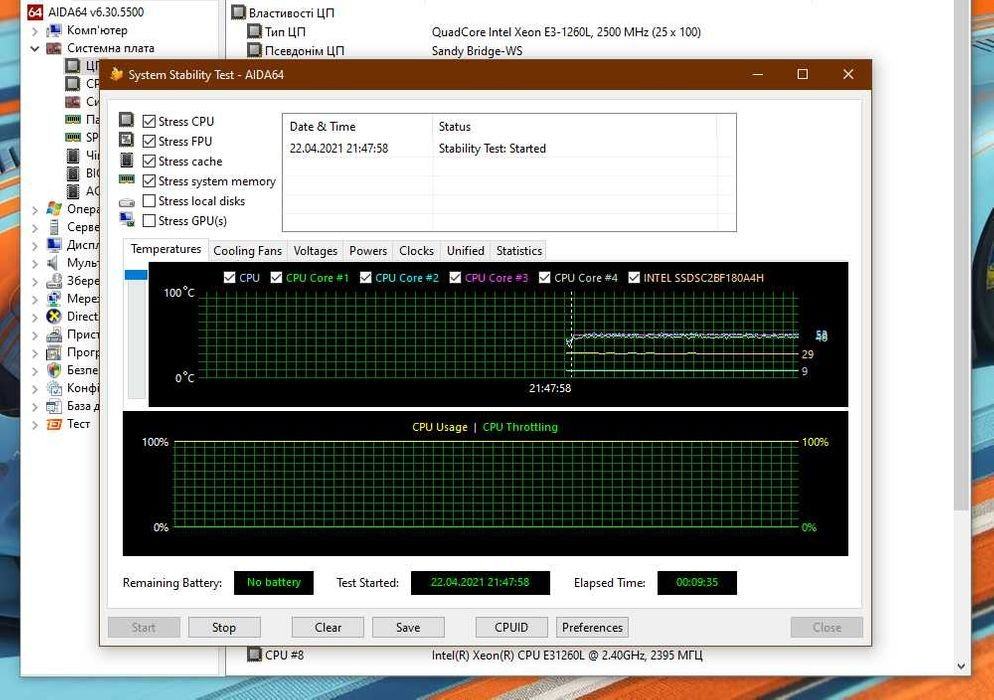Click the Stress local disks drive icon

127,202
